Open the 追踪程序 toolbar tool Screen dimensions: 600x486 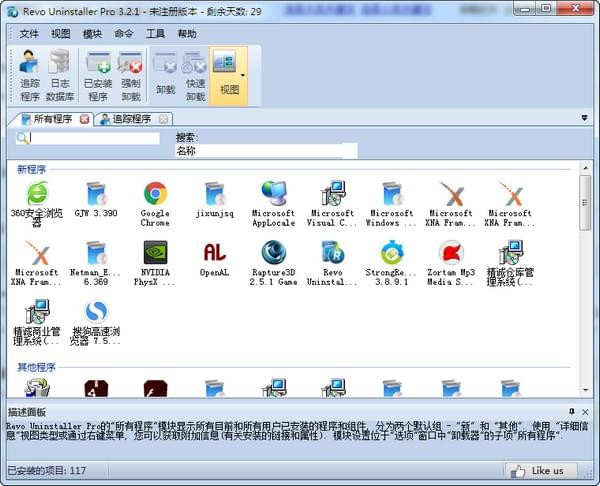29,76
